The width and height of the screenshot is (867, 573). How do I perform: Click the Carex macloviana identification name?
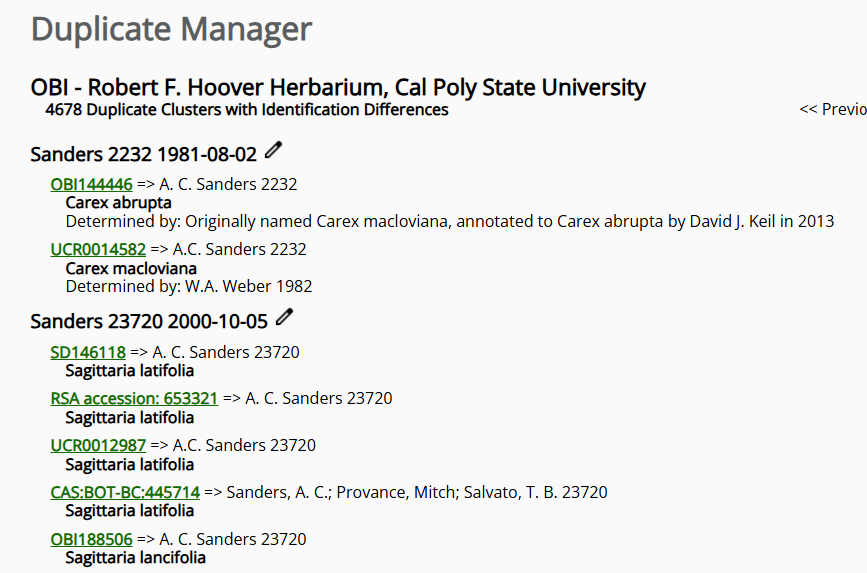coord(131,268)
